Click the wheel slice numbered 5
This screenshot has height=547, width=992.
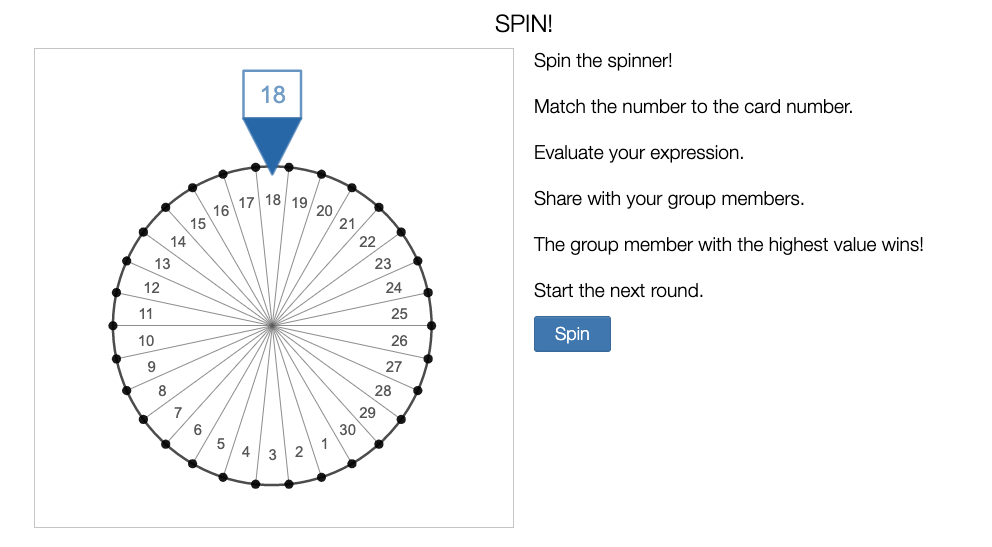coord(220,443)
